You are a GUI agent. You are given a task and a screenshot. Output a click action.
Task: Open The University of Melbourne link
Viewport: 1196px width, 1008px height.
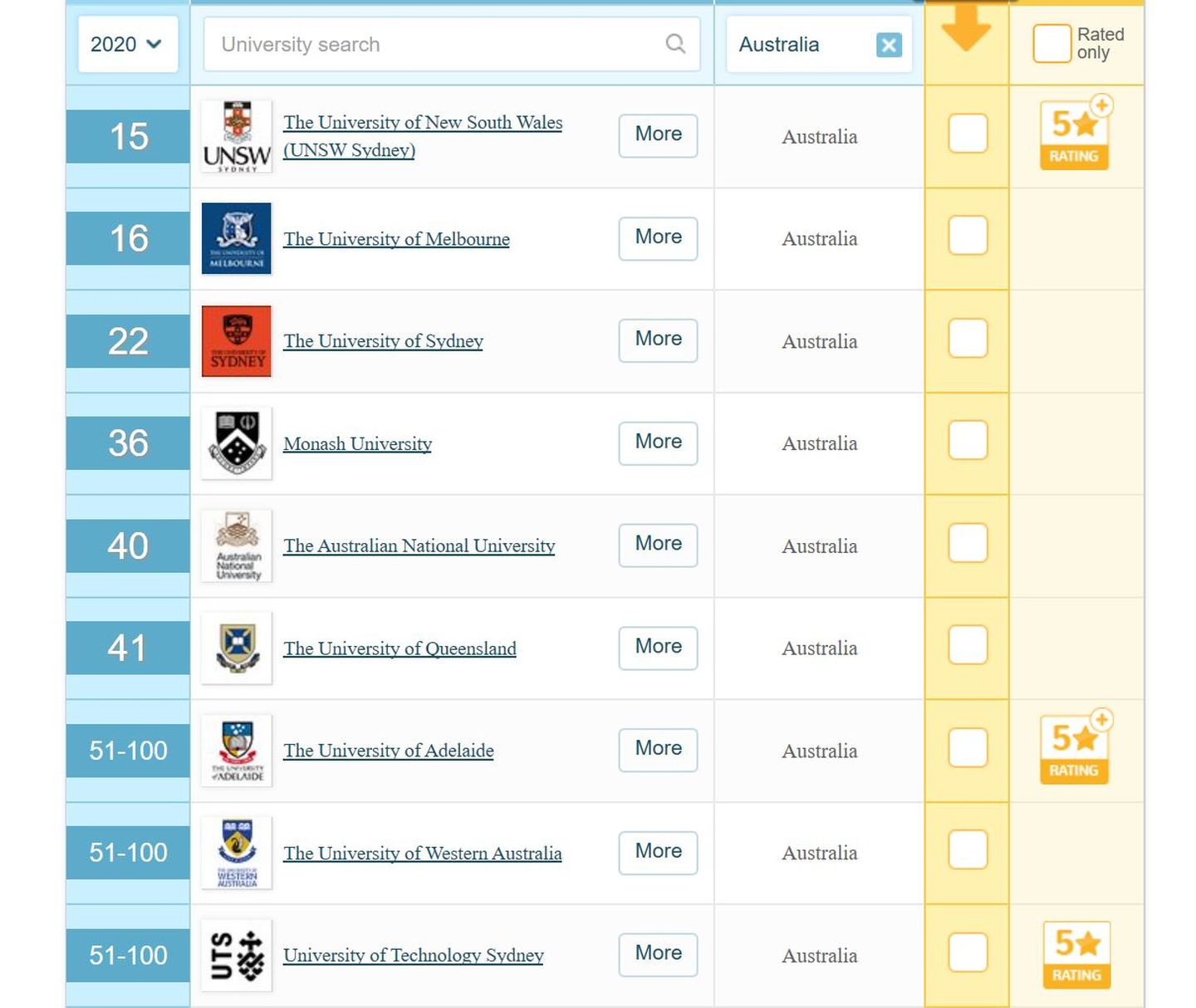click(396, 239)
